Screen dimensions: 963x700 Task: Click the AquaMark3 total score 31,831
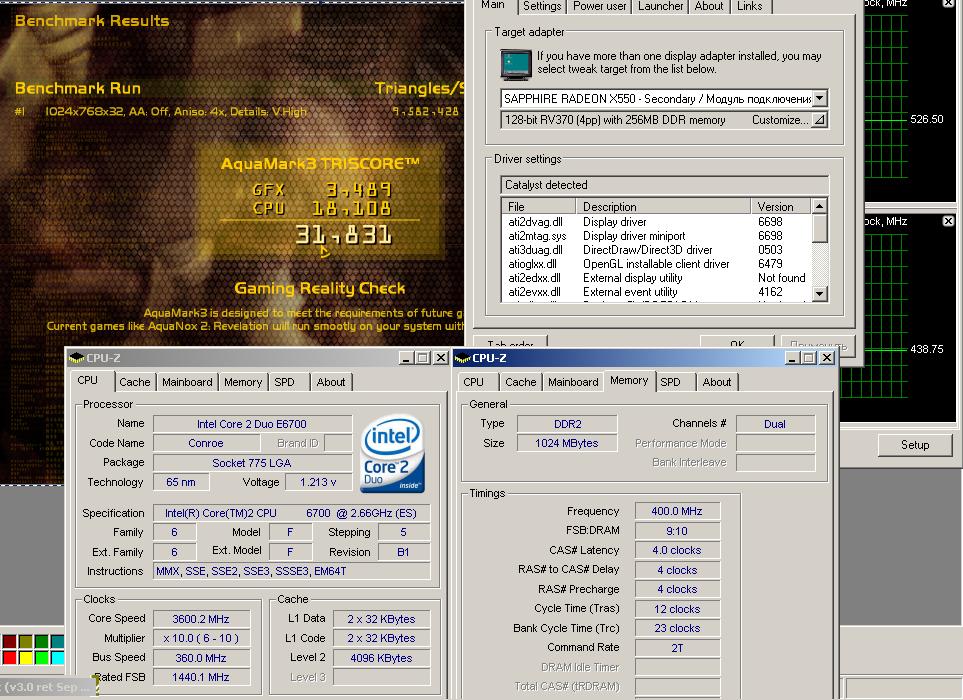[x=343, y=235]
